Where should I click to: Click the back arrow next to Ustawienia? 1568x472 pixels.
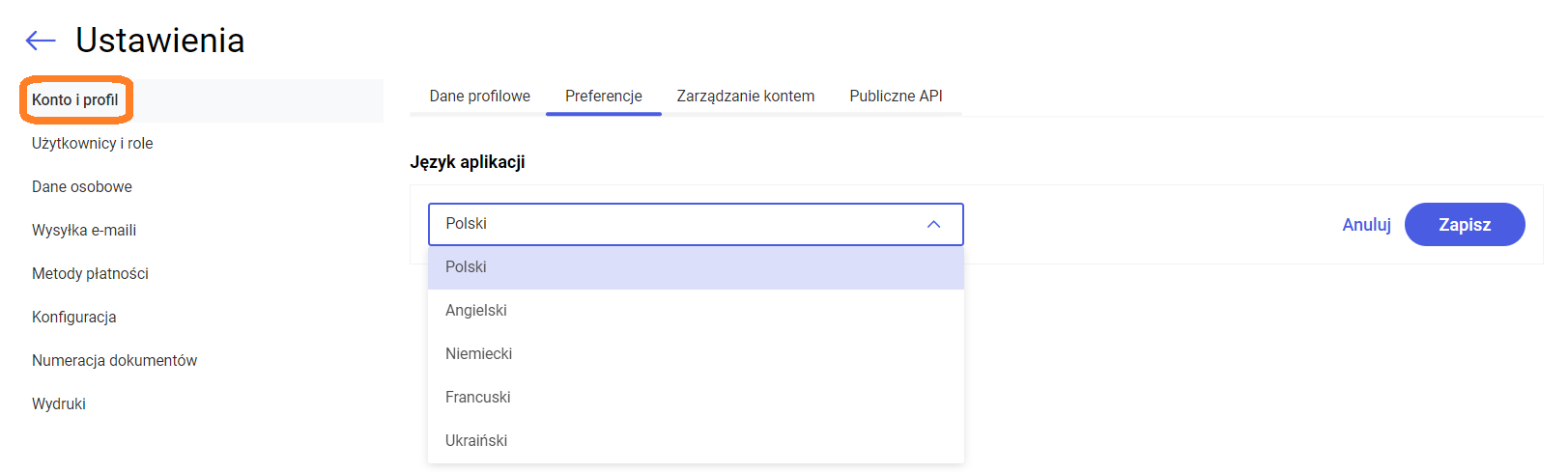(41, 41)
